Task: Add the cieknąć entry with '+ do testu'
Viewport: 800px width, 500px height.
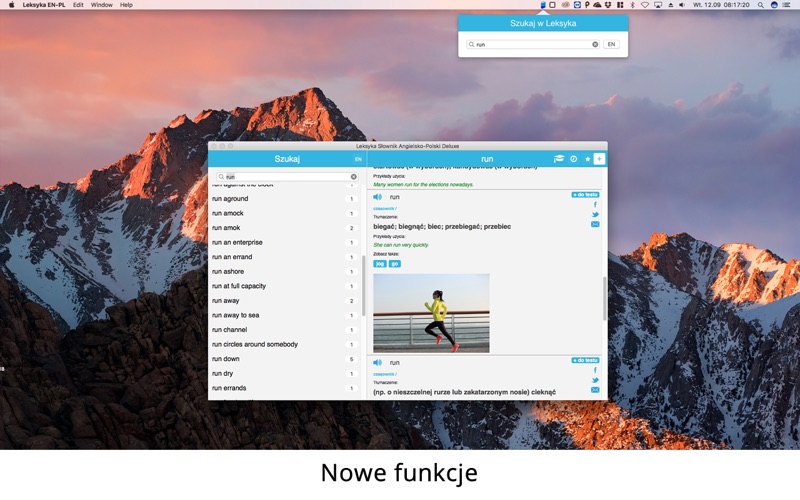Action: coord(585,360)
